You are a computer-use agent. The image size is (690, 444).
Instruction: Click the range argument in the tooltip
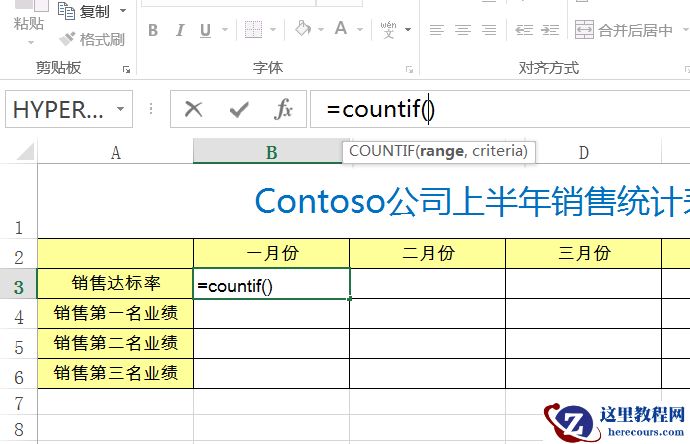[441, 151]
